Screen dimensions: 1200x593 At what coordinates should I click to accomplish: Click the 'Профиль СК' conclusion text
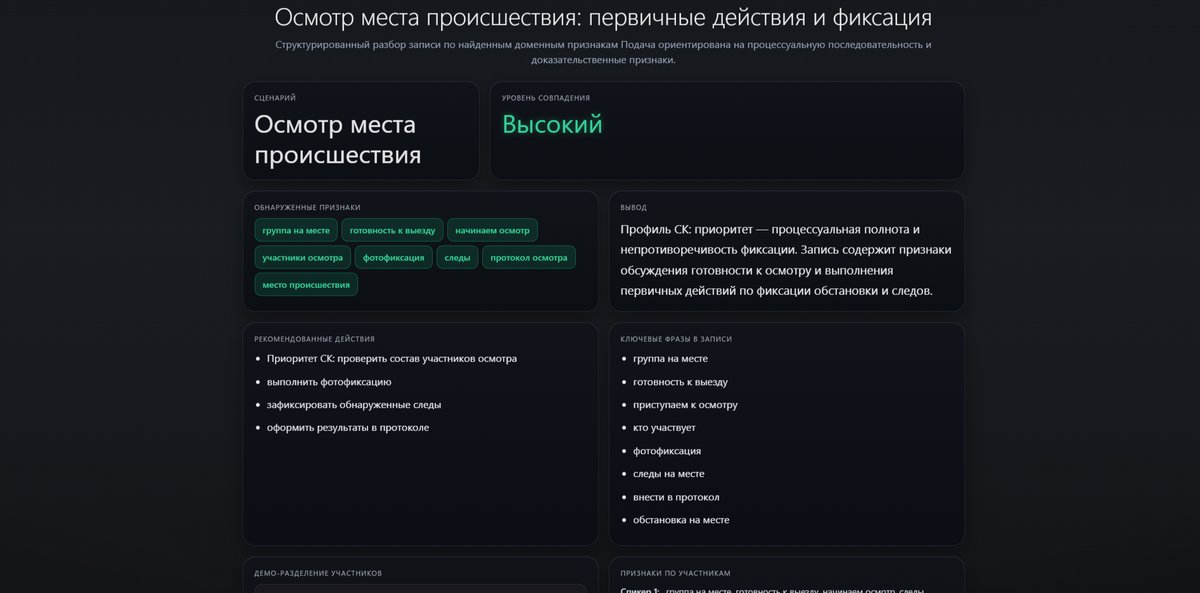pyautogui.click(x=785, y=260)
